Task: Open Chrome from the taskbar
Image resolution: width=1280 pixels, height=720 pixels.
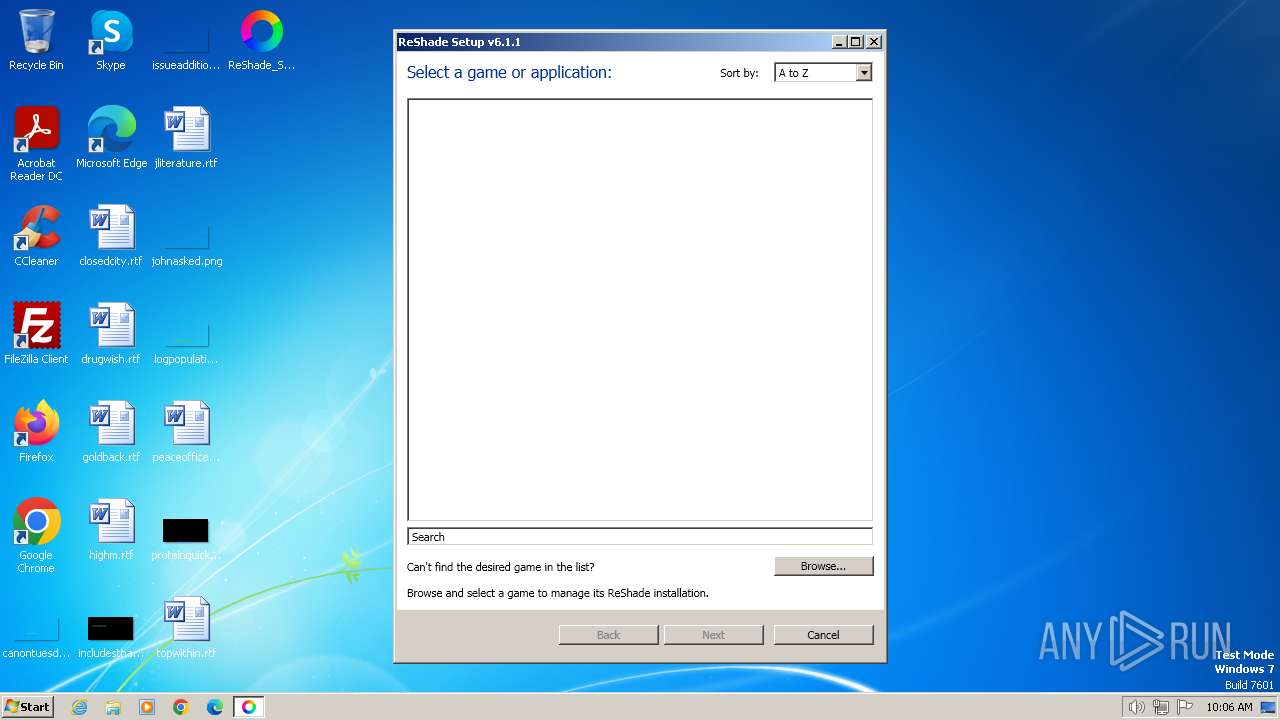Action: (x=181, y=707)
